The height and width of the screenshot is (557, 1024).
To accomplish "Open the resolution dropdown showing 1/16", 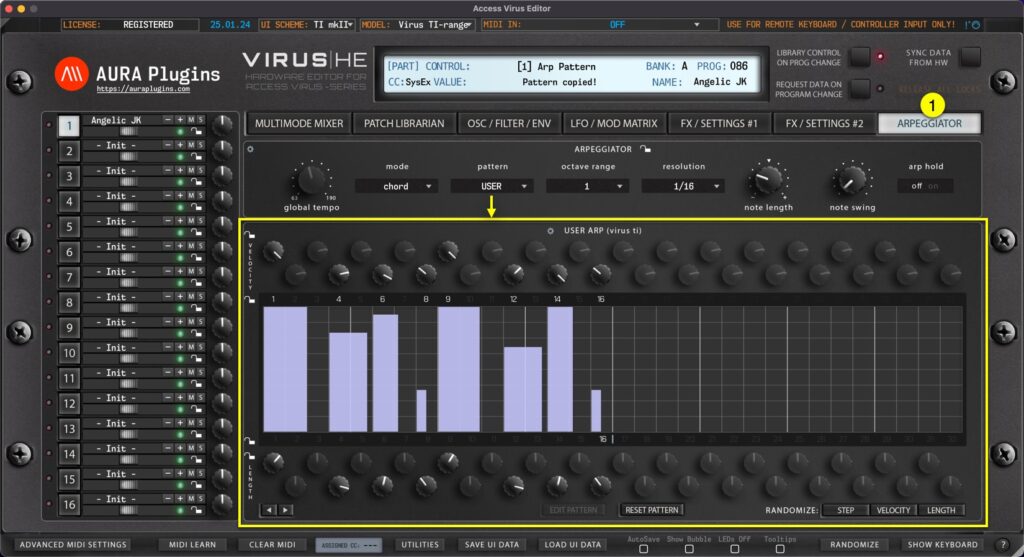I will coord(683,186).
